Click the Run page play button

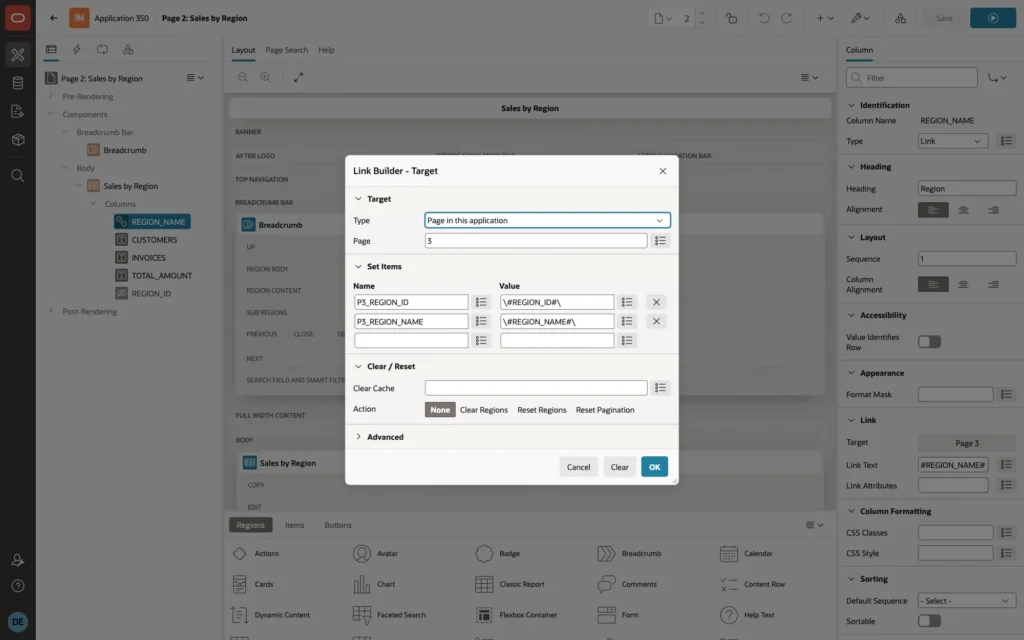993,18
